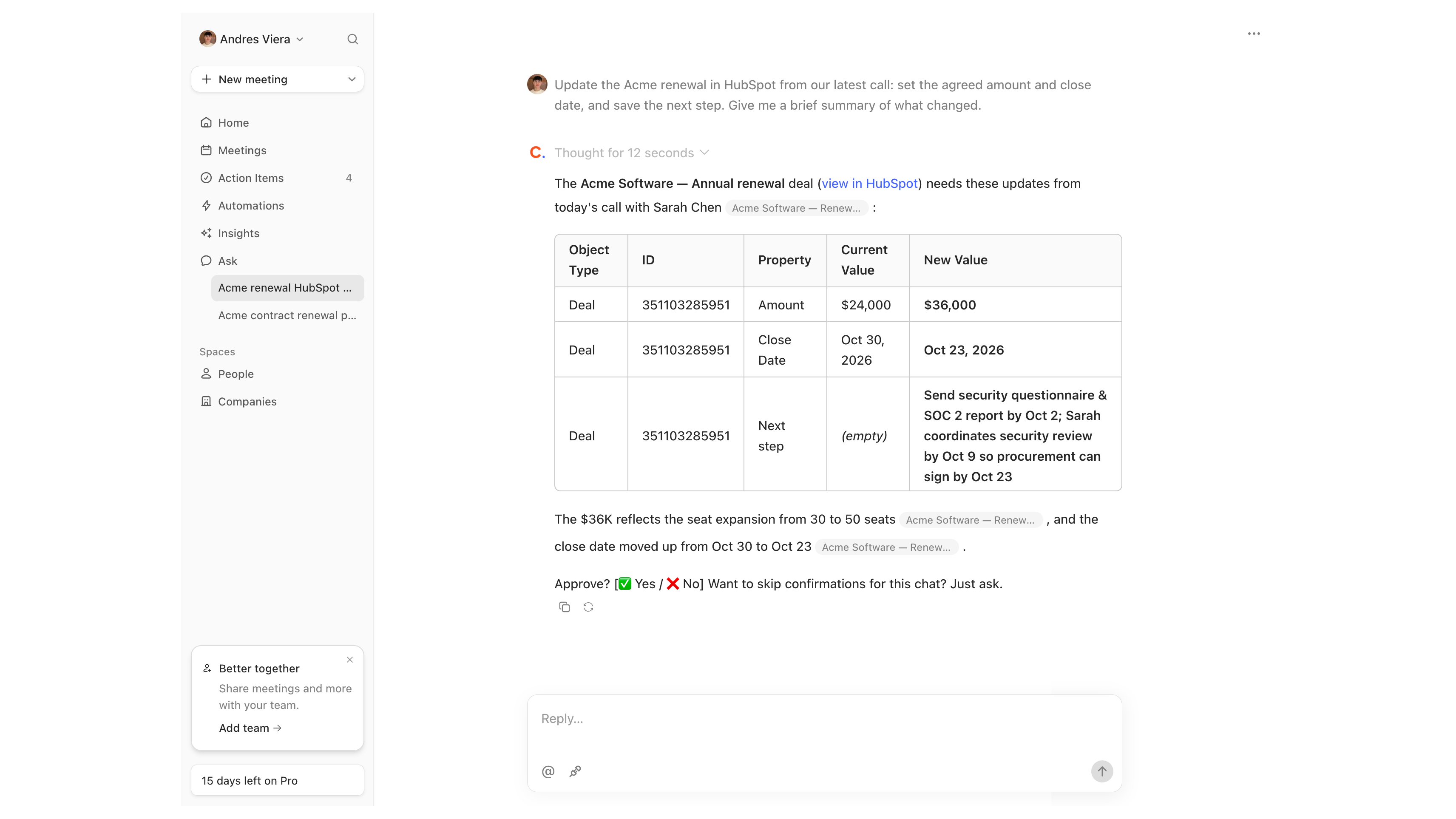Click the $36,000 new value cell
1456x819 pixels.
tap(1015, 305)
